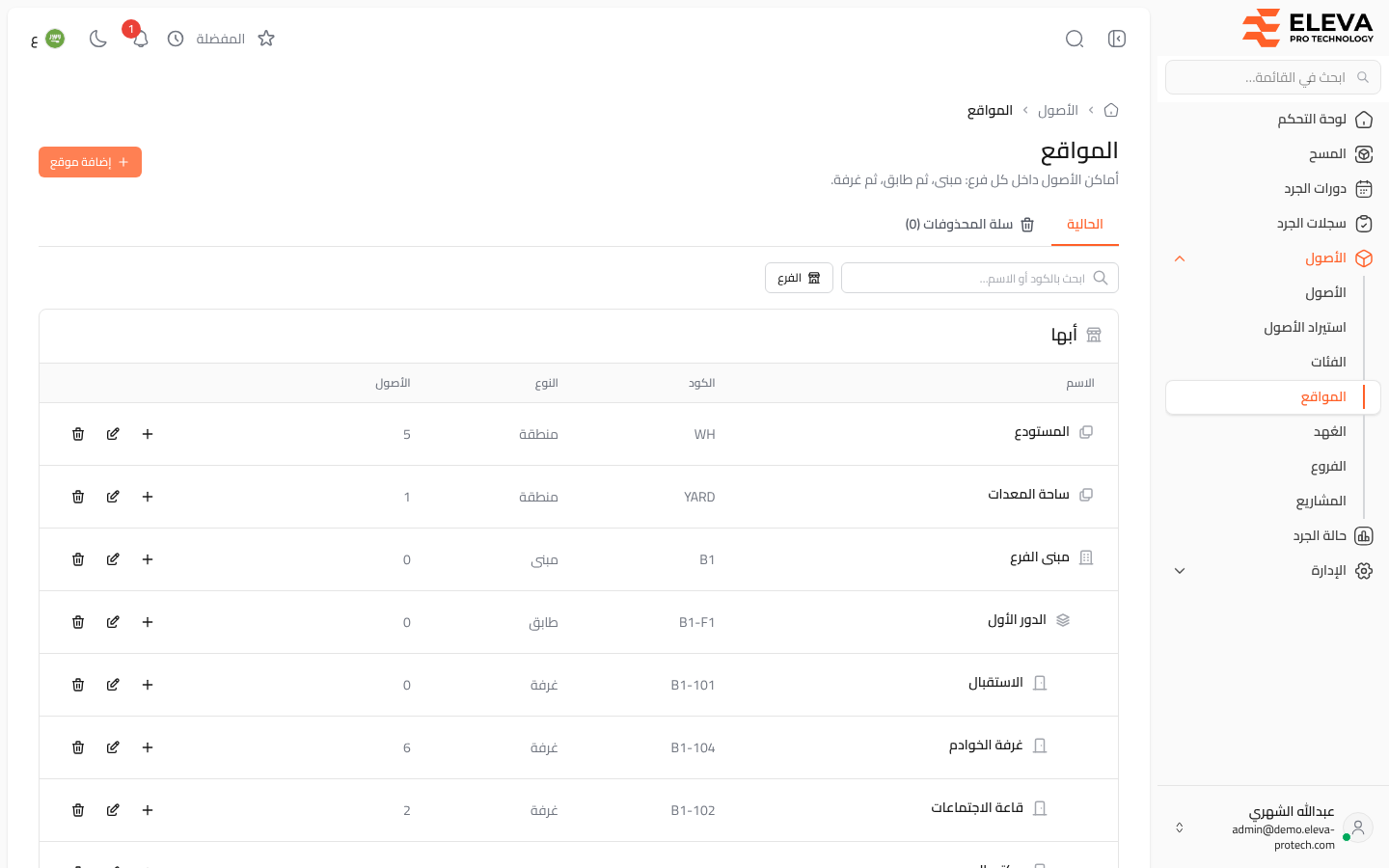Open المسح in the sidebar
The height and width of the screenshot is (868, 1389).
1273,154
